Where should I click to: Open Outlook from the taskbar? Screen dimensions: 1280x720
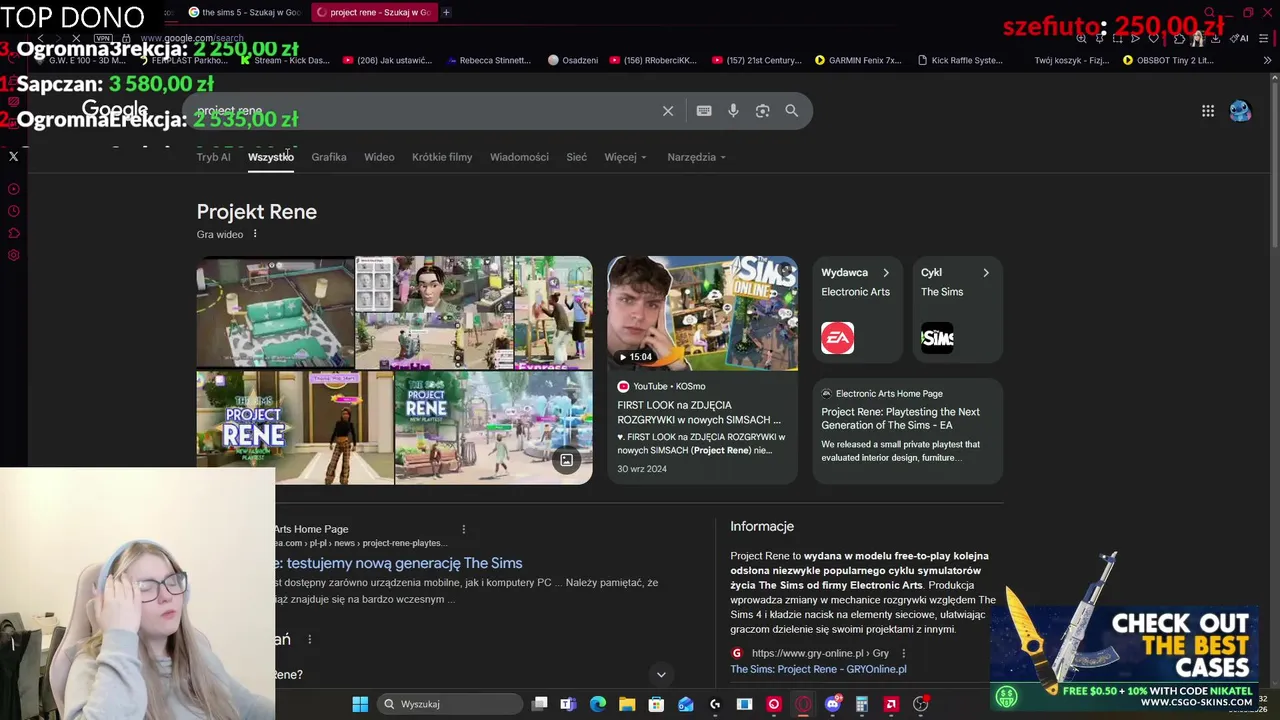click(685, 704)
